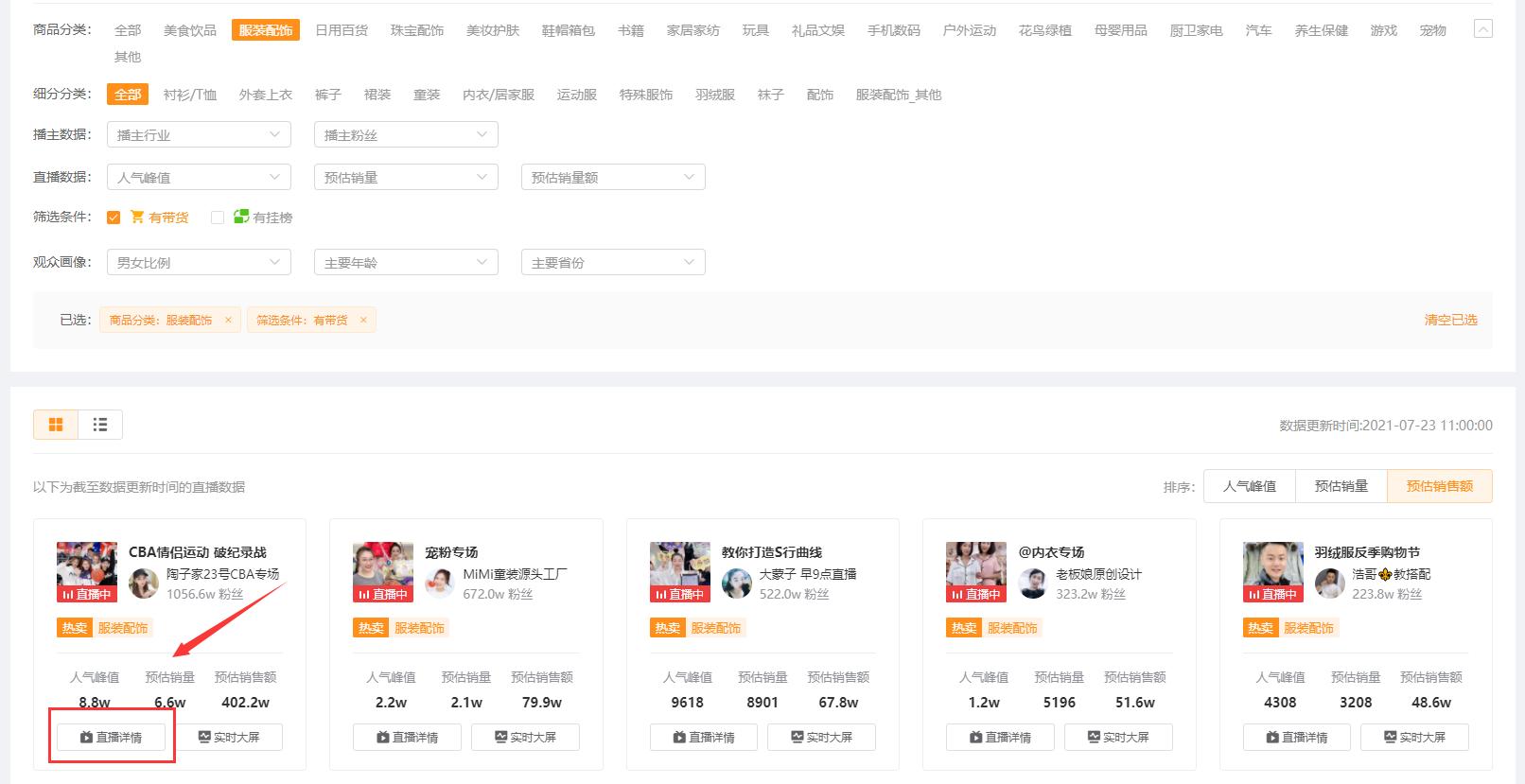Viewport: 1525px width, 784px height.
Task: Click the 羽绒服反季购物节 live thumbnail
Action: (x=1273, y=572)
